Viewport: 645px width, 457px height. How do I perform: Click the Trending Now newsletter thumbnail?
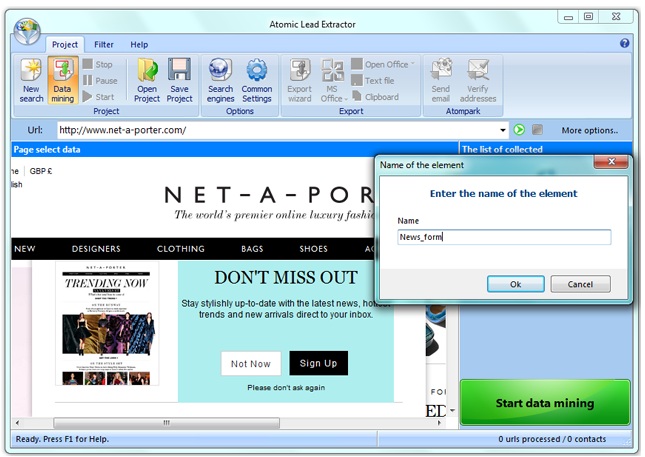(107, 324)
